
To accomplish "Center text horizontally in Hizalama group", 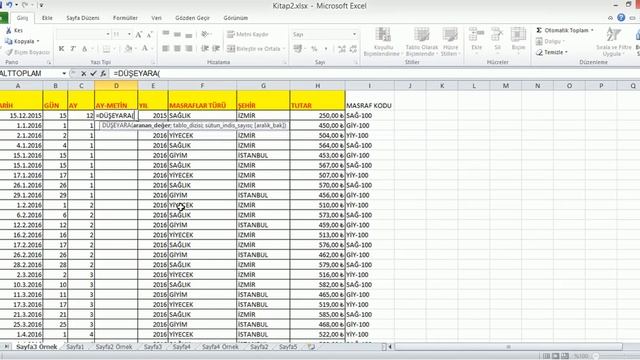I will pyautogui.click(x=177, y=49).
